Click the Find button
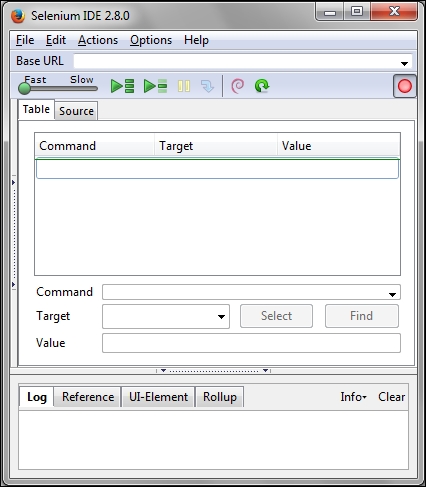This screenshot has height=487, width=426. 362,316
